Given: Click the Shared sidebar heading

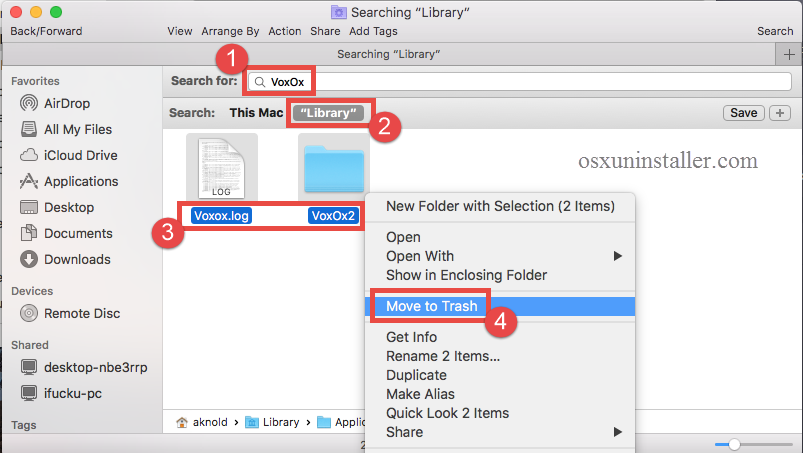Looking at the screenshot, I should coord(30,346).
